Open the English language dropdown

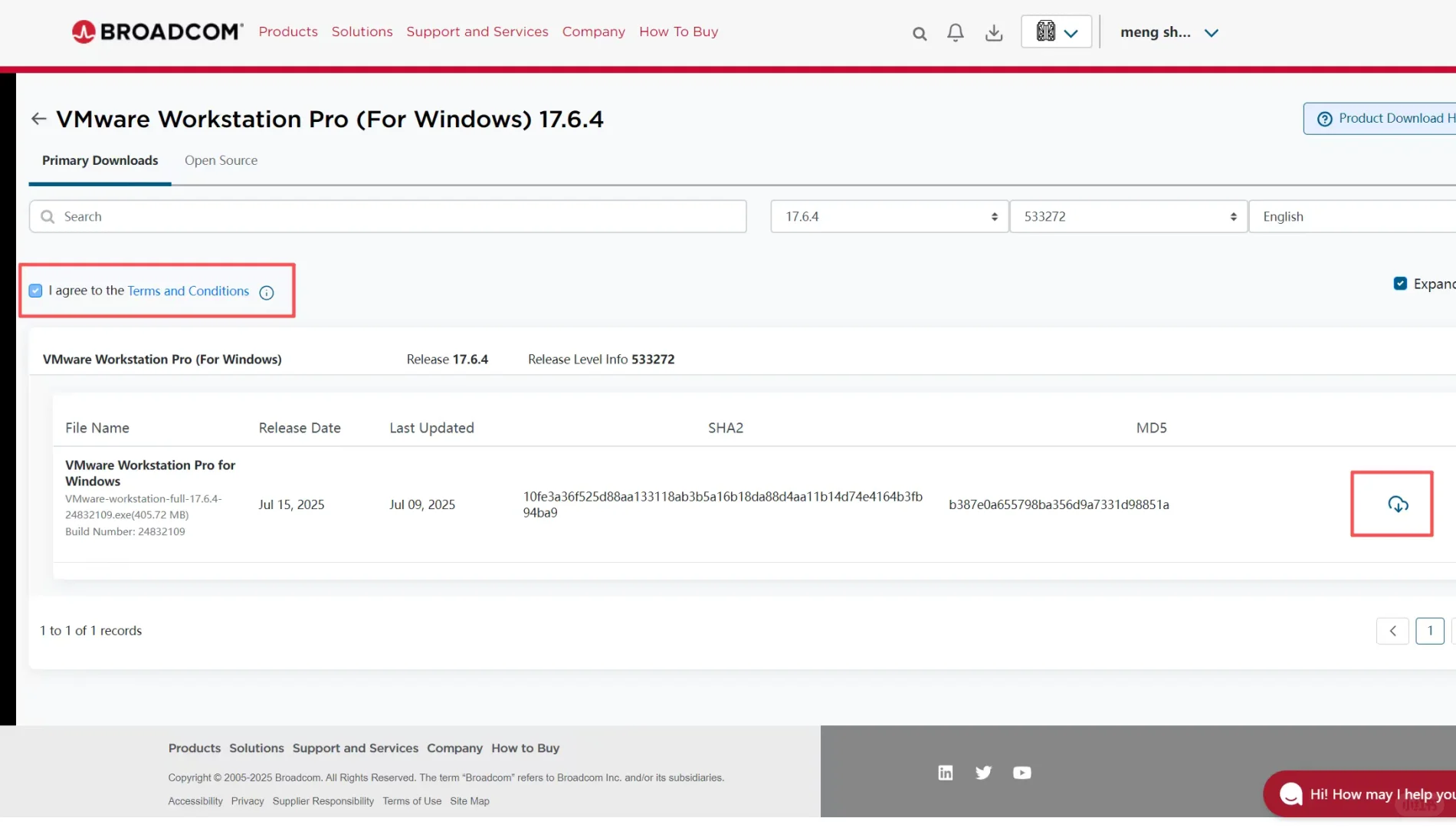point(1353,216)
